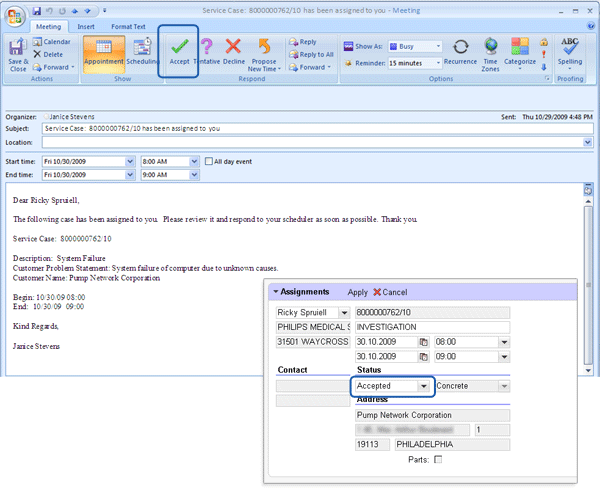
Task: Click Apply in the Assignments panel
Action: coord(357,292)
